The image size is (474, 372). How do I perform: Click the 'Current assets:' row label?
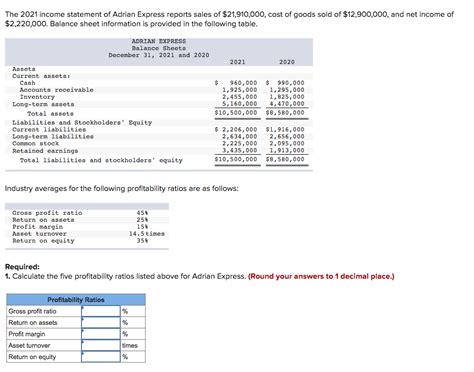(x=41, y=76)
